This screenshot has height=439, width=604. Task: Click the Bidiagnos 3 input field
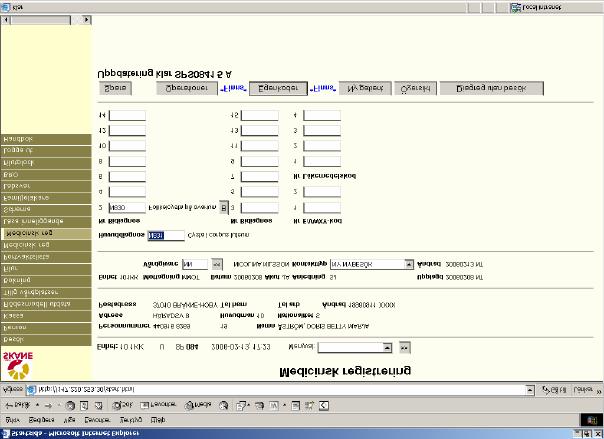click(259, 208)
